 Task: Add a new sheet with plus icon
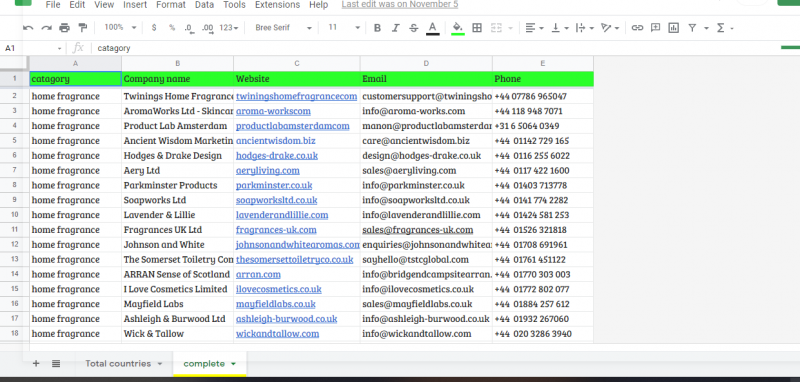(x=36, y=363)
